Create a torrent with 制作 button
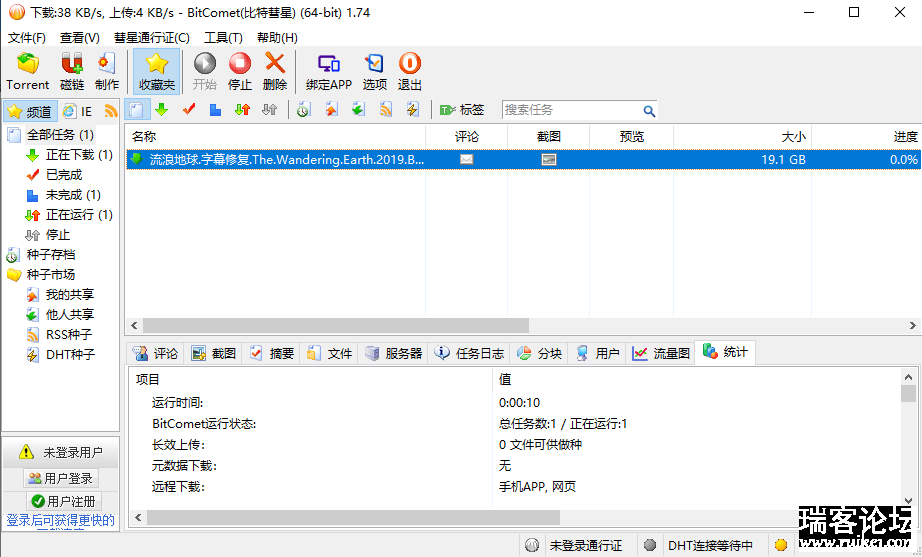 pyautogui.click(x=106, y=71)
